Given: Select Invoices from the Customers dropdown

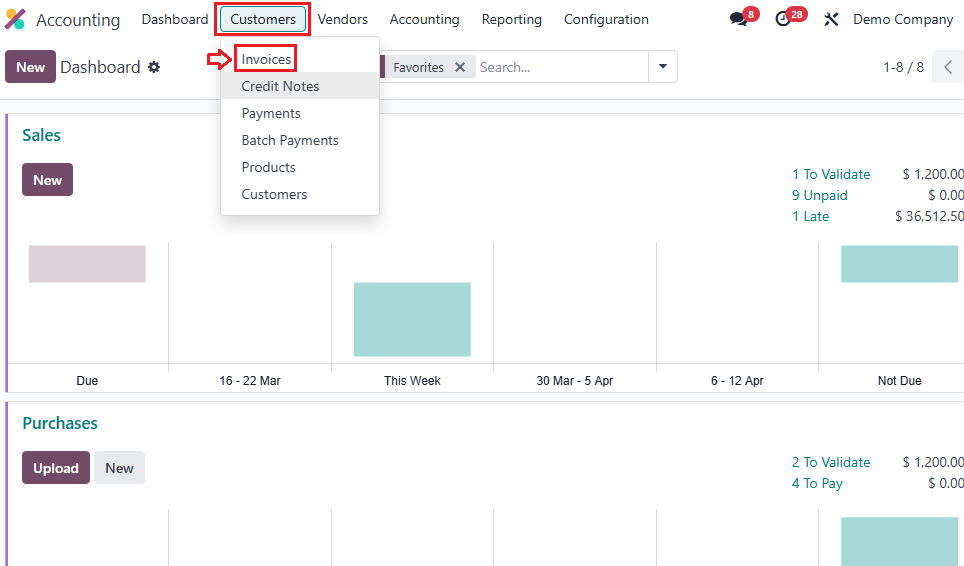Looking at the screenshot, I should coord(266,59).
